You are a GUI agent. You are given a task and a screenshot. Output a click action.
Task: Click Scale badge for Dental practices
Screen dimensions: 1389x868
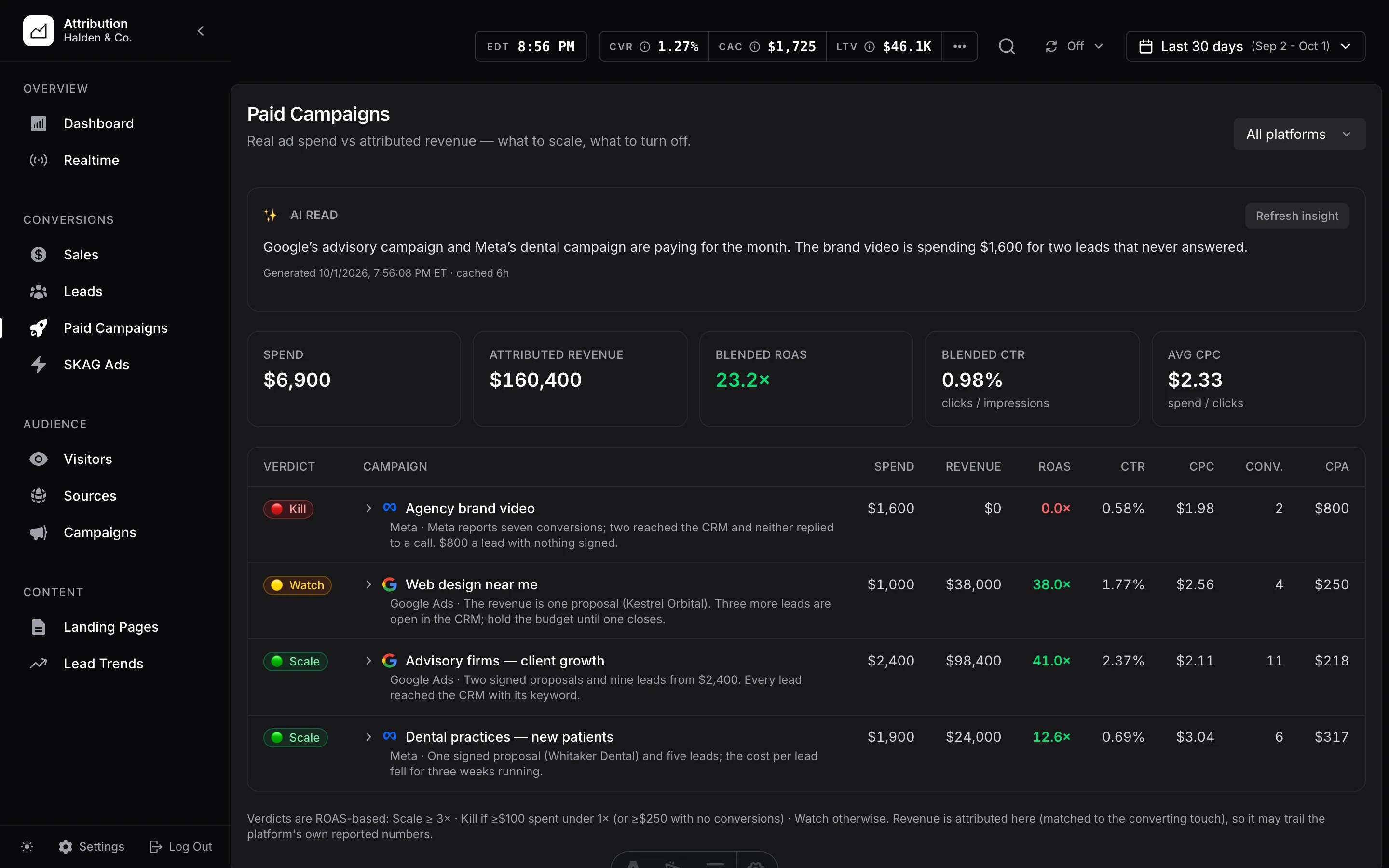click(295, 738)
